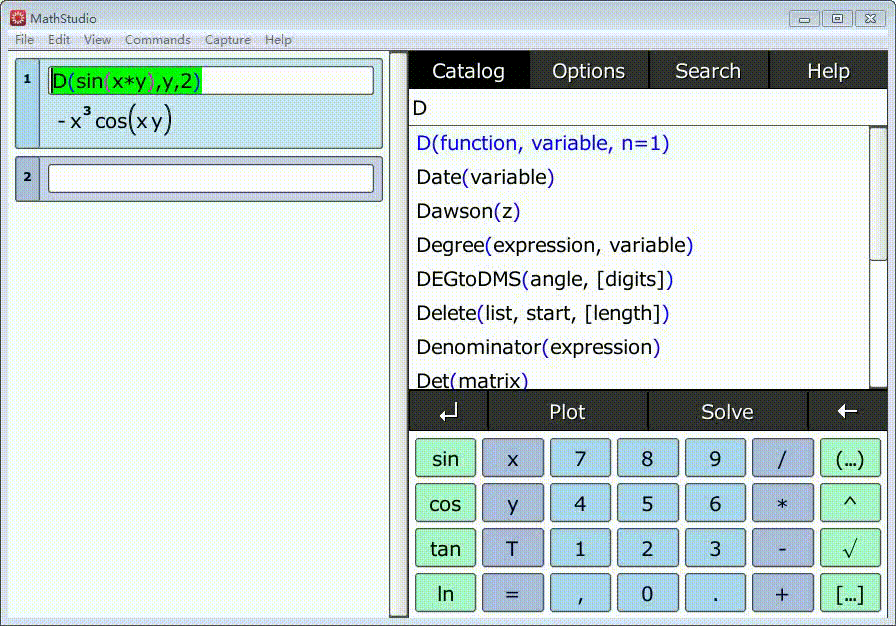Click the plus key
This screenshot has width=896, height=626.
(x=782, y=593)
